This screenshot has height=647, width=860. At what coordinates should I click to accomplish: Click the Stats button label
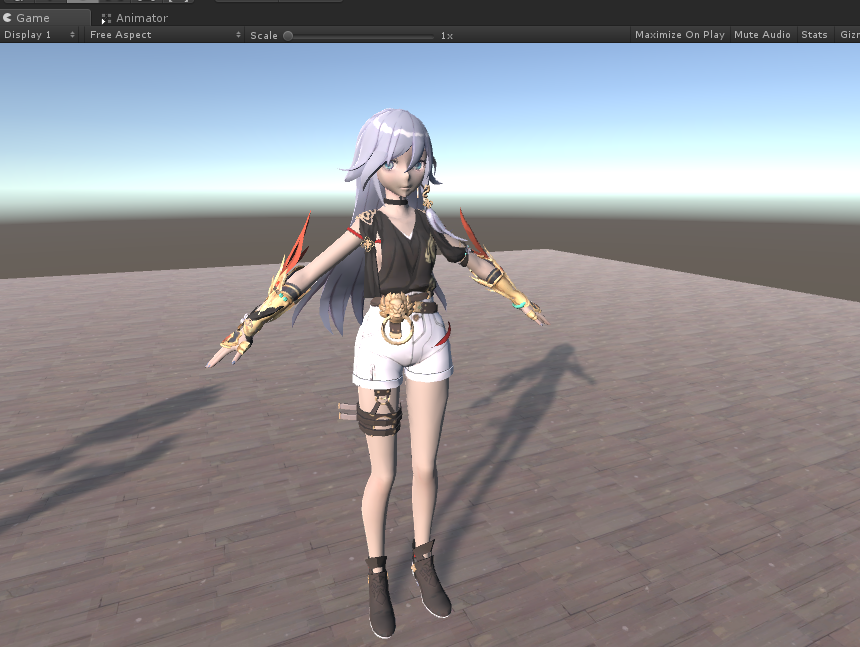coord(813,34)
